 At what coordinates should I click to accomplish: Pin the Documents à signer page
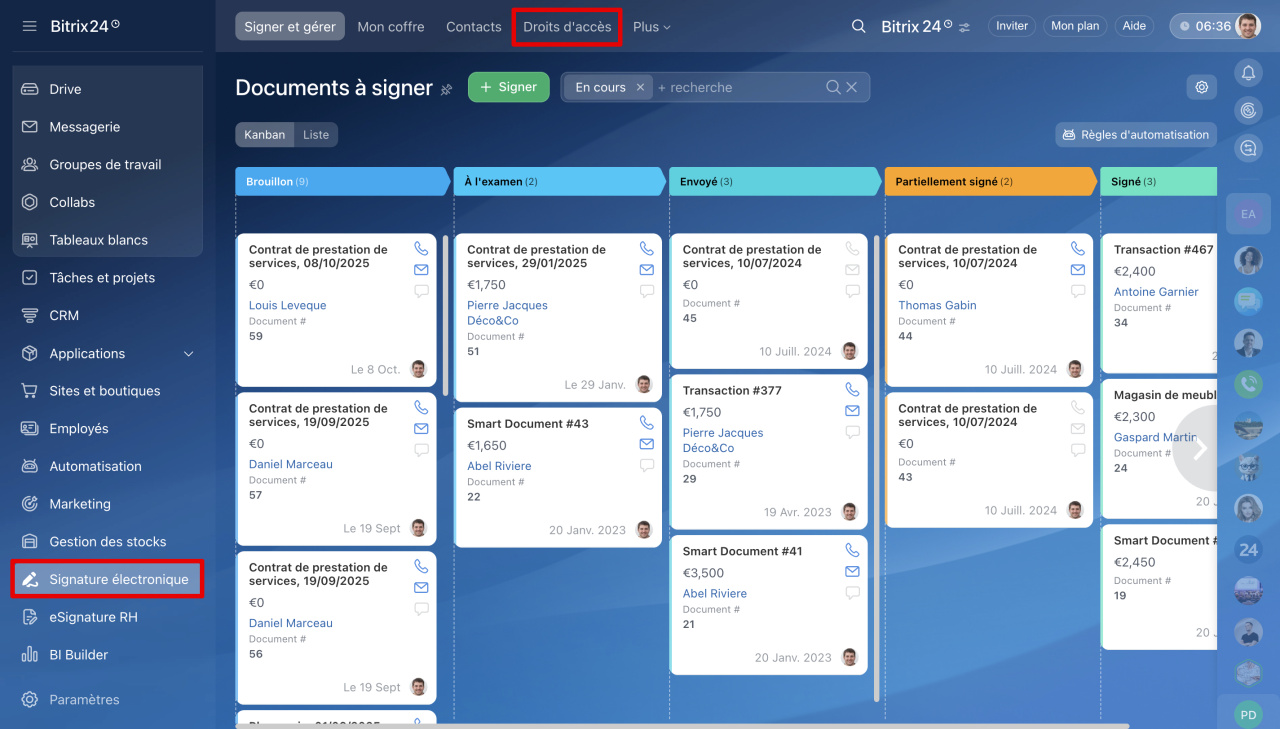coord(447,90)
